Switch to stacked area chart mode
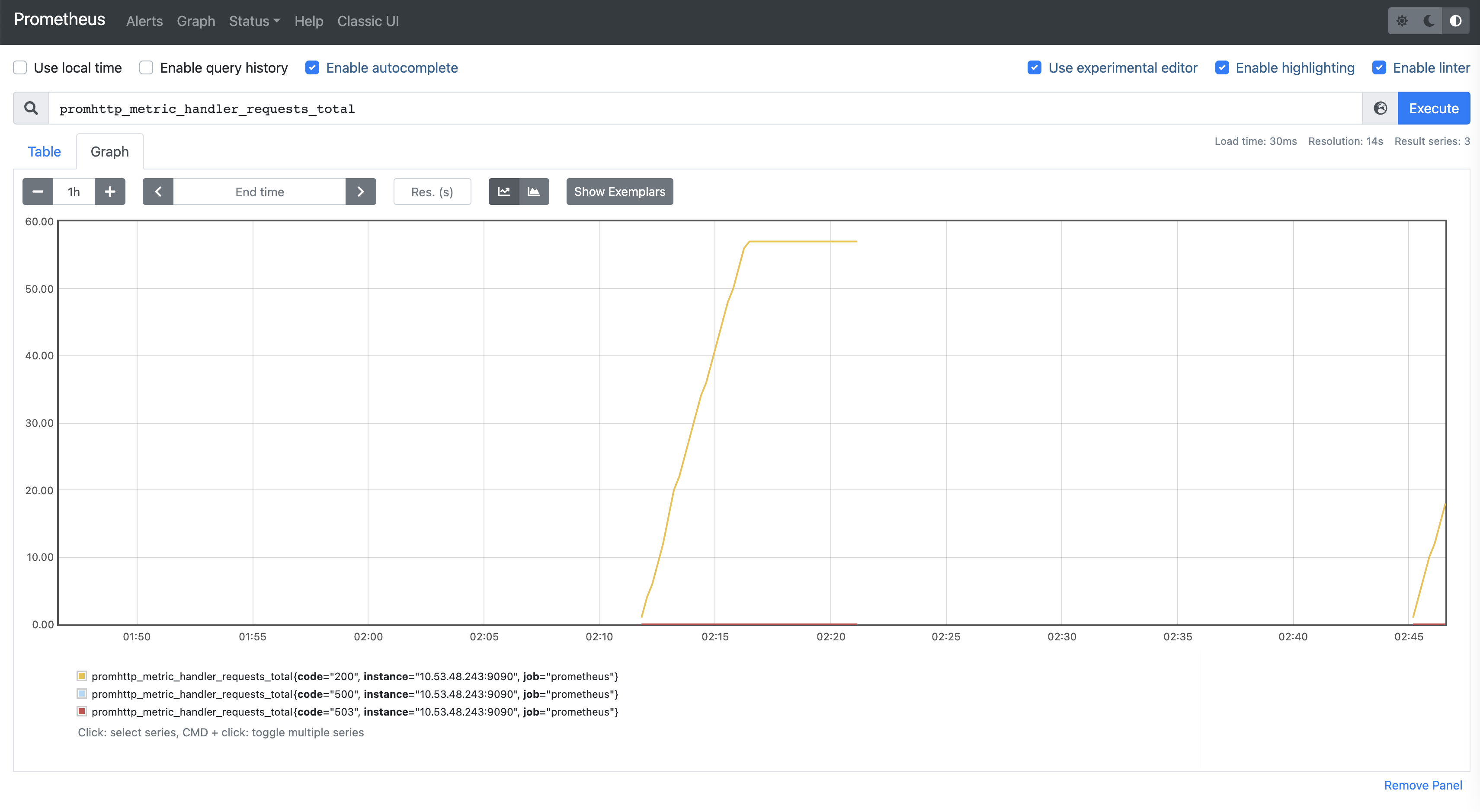Image resolution: width=1480 pixels, height=812 pixels. [x=534, y=191]
